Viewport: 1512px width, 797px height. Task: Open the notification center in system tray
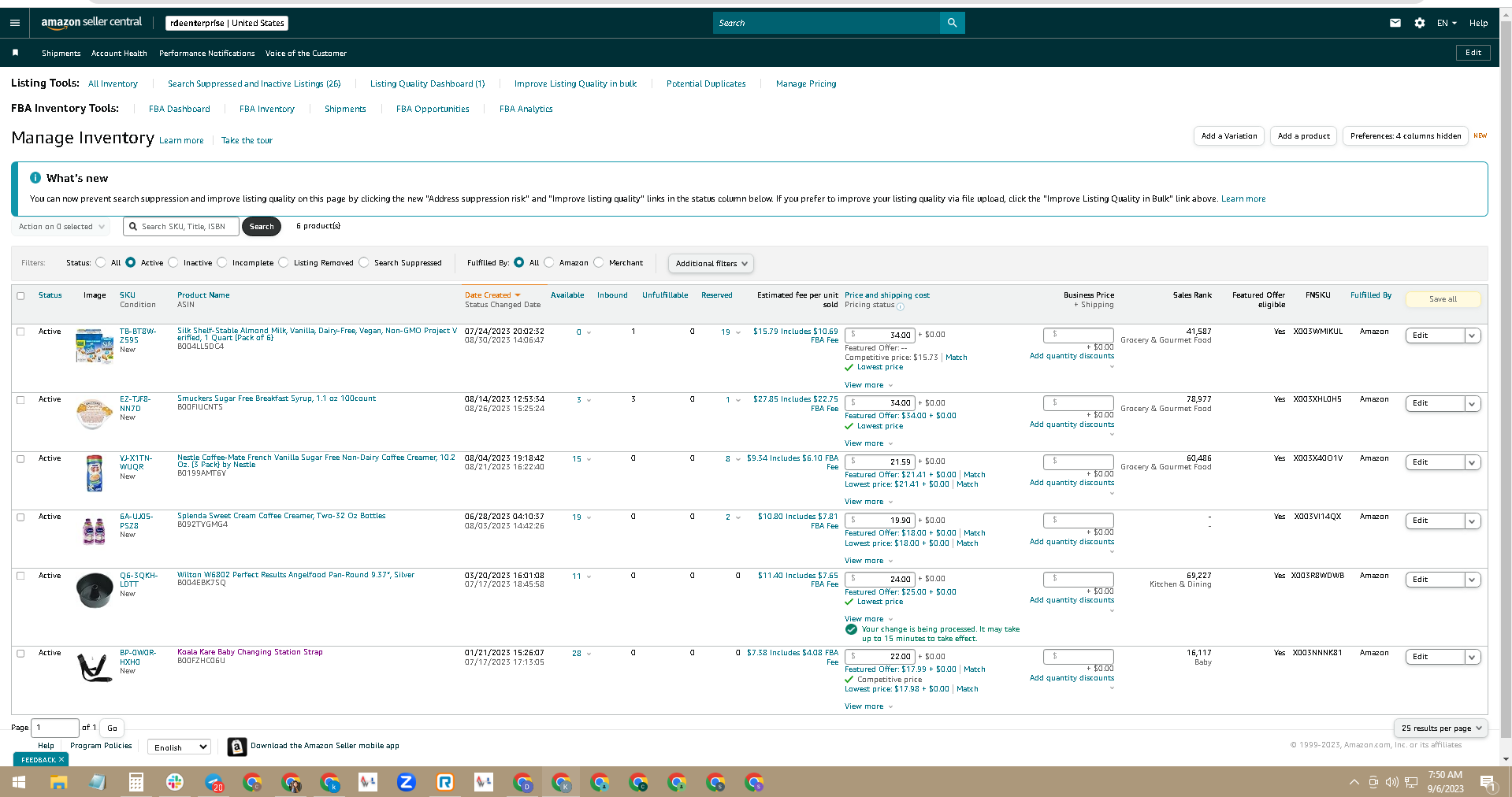[1488, 782]
